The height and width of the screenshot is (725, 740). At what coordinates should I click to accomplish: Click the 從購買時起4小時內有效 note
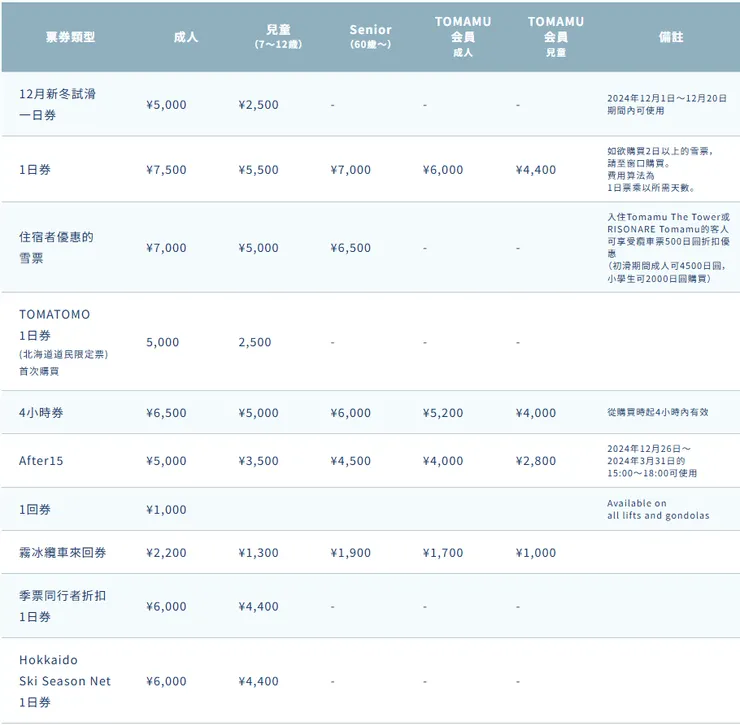coord(658,412)
